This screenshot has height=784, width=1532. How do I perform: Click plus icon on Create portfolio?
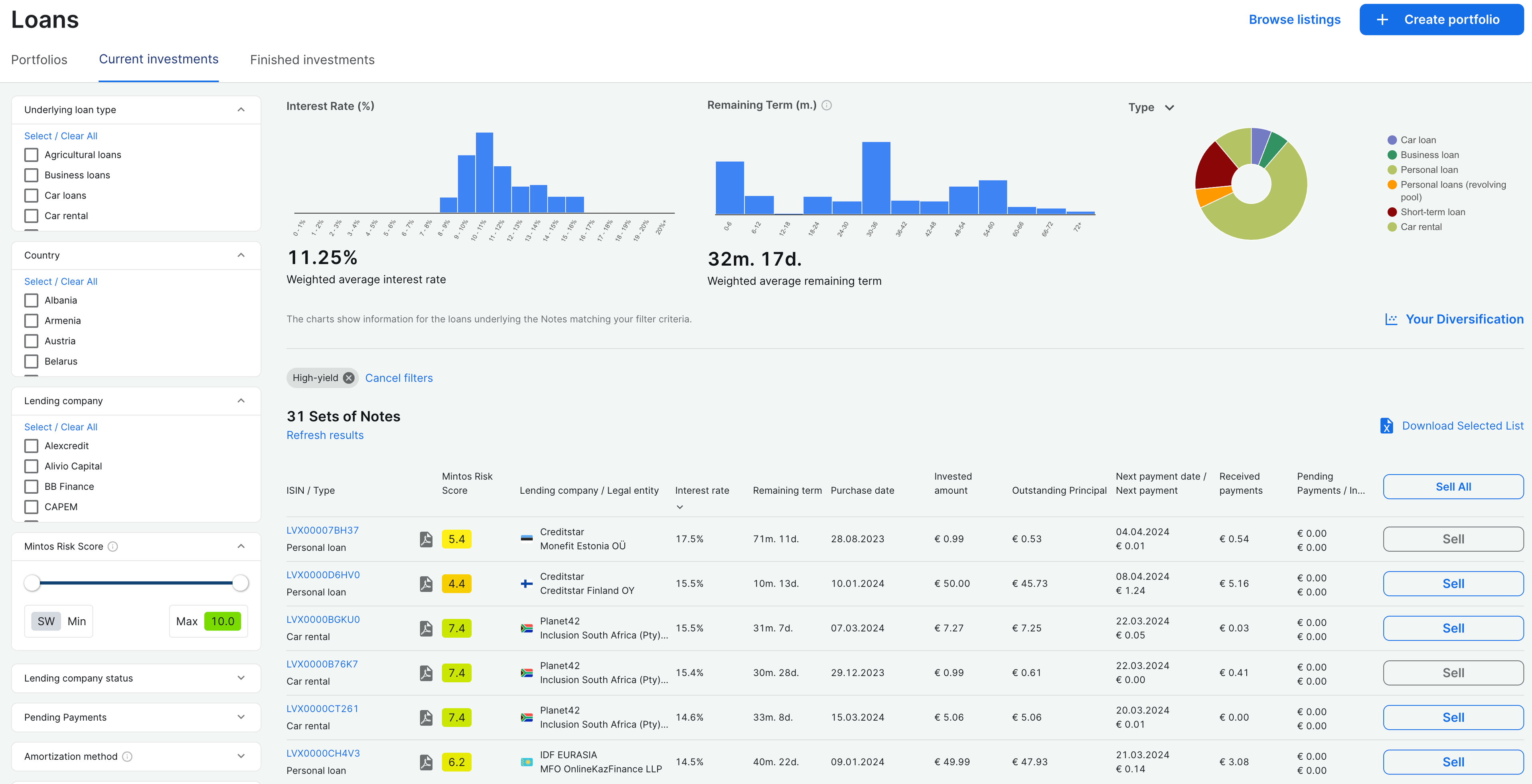pos(1383,20)
